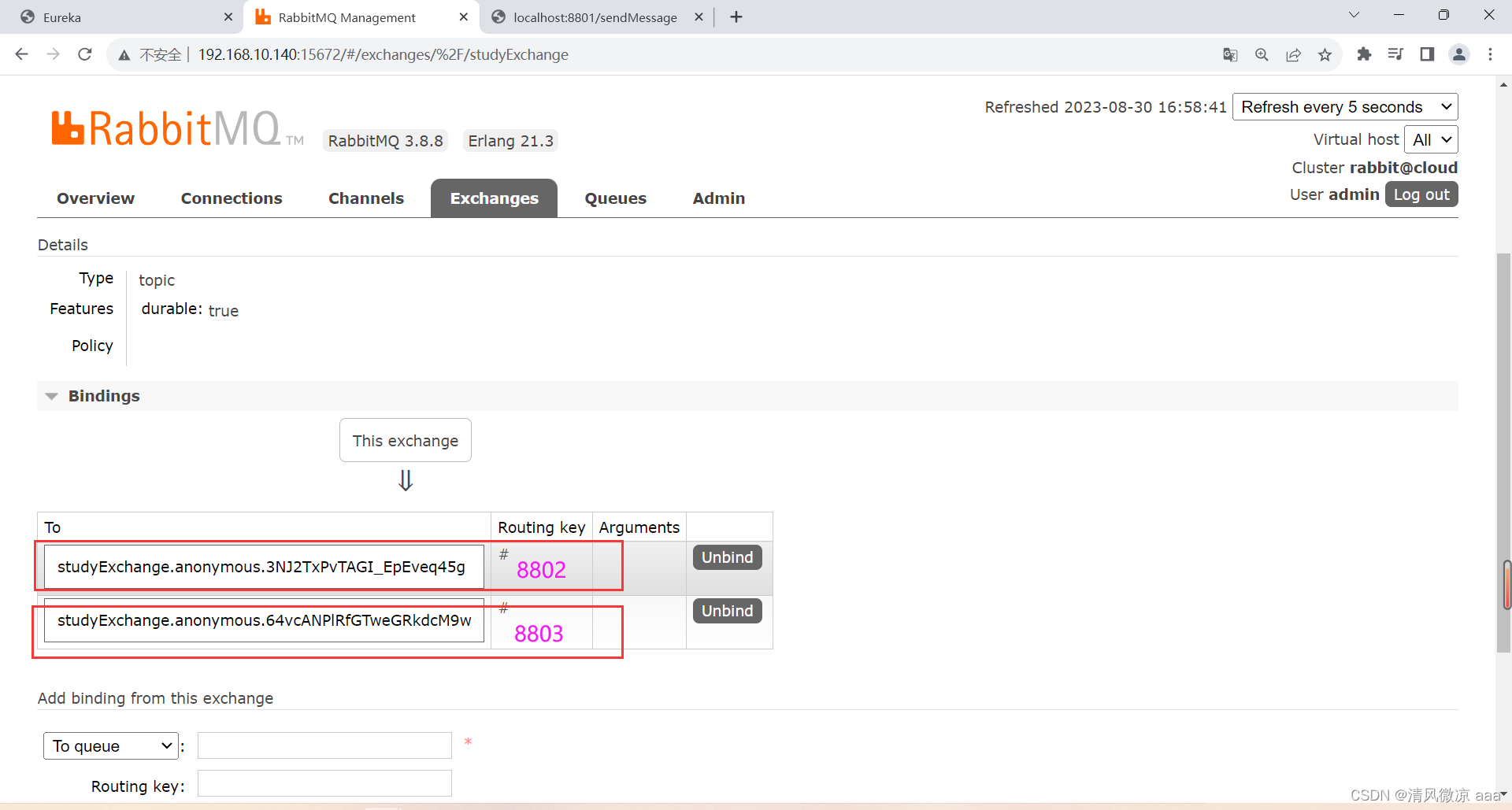
Task: Close the RabbitMQ Management tab
Action: pyautogui.click(x=463, y=17)
